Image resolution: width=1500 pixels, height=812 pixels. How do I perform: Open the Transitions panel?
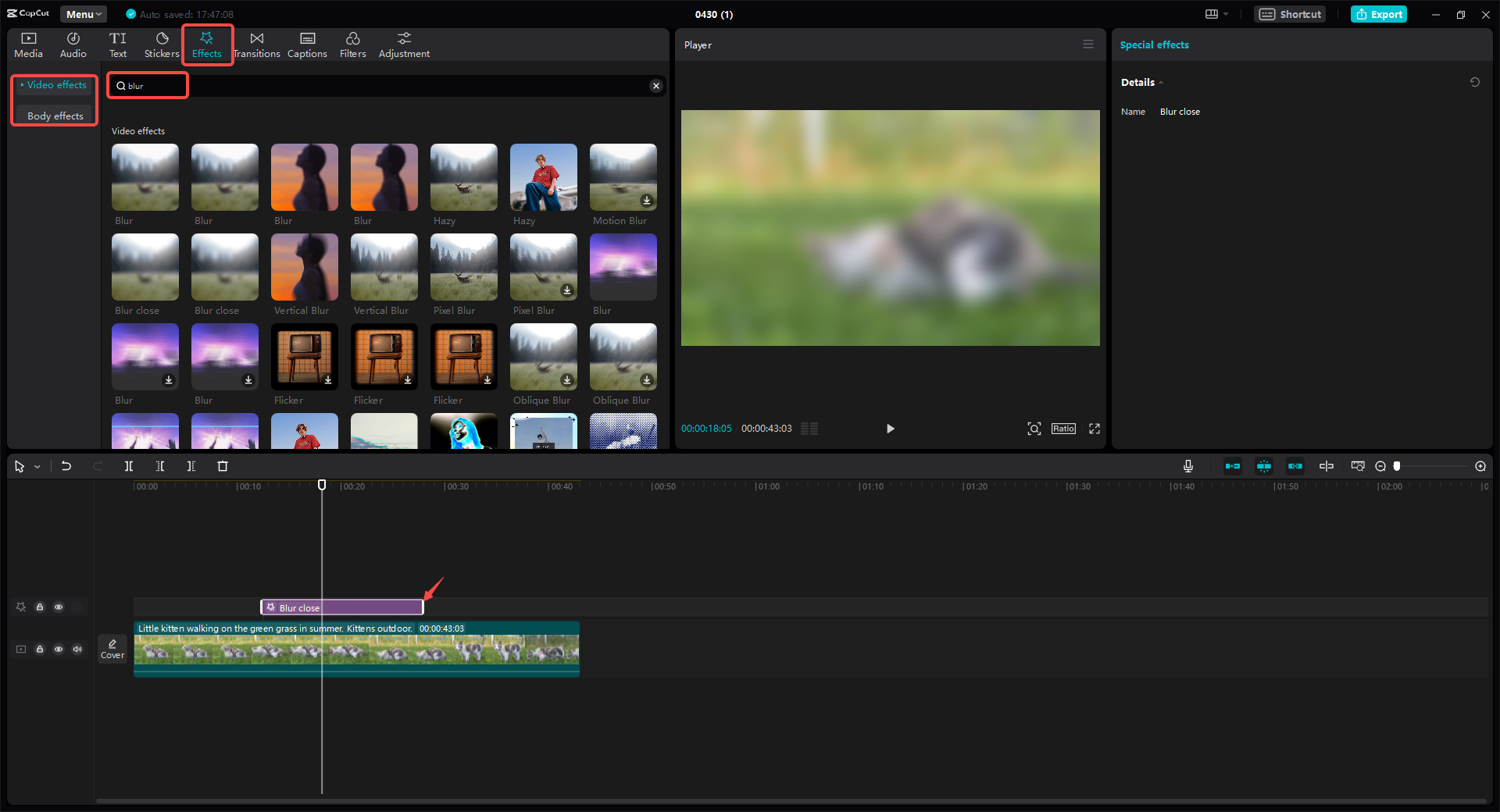click(x=256, y=44)
